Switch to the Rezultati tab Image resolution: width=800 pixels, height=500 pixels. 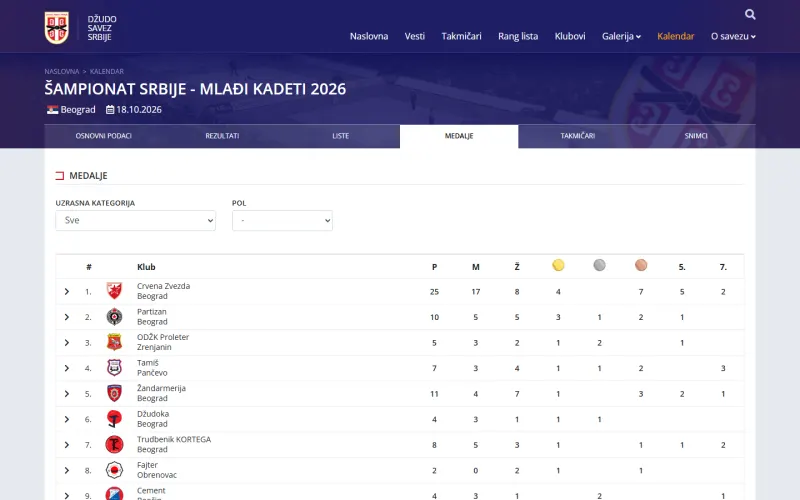point(222,136)
